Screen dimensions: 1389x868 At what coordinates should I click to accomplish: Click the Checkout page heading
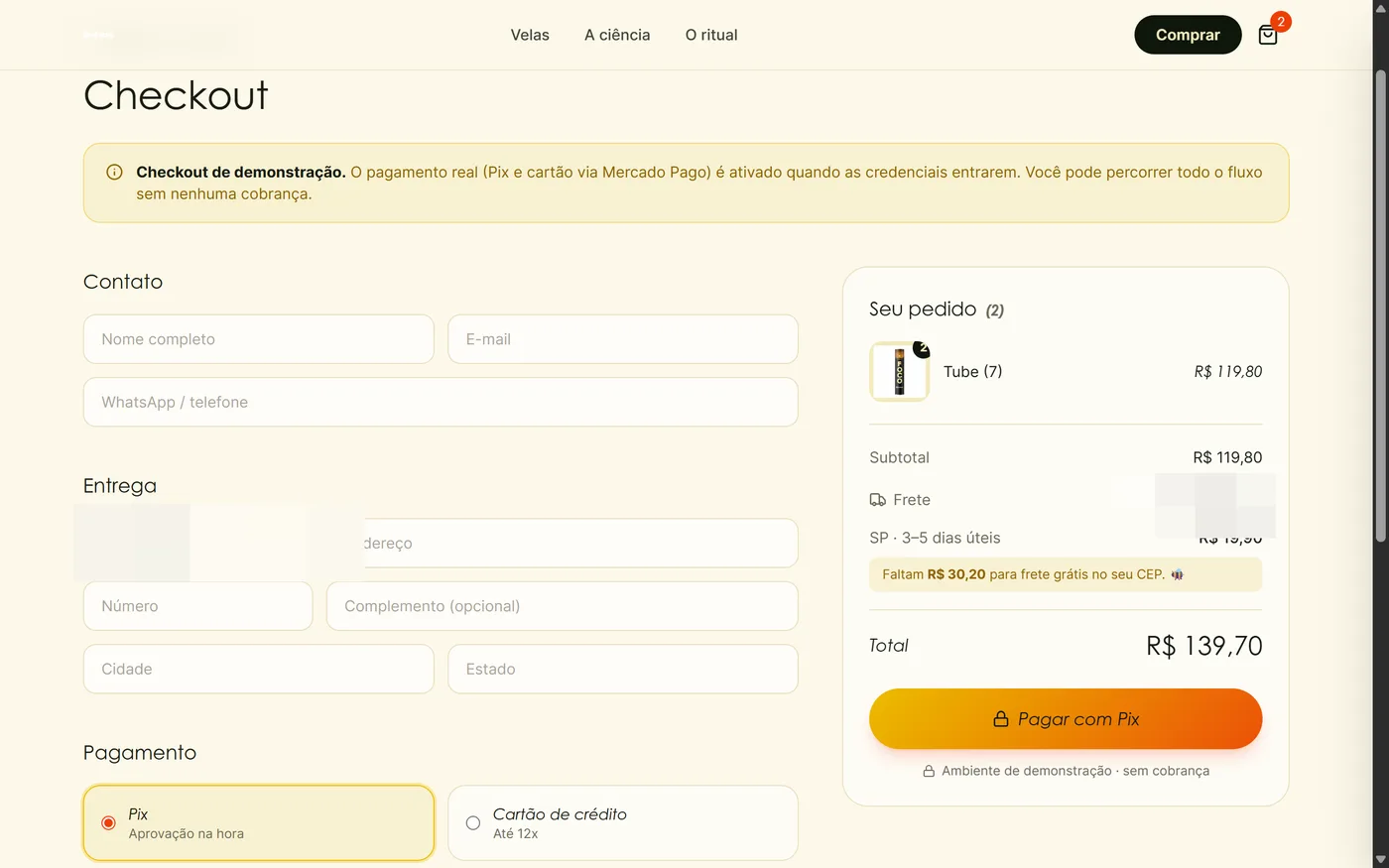pos(176,96)
